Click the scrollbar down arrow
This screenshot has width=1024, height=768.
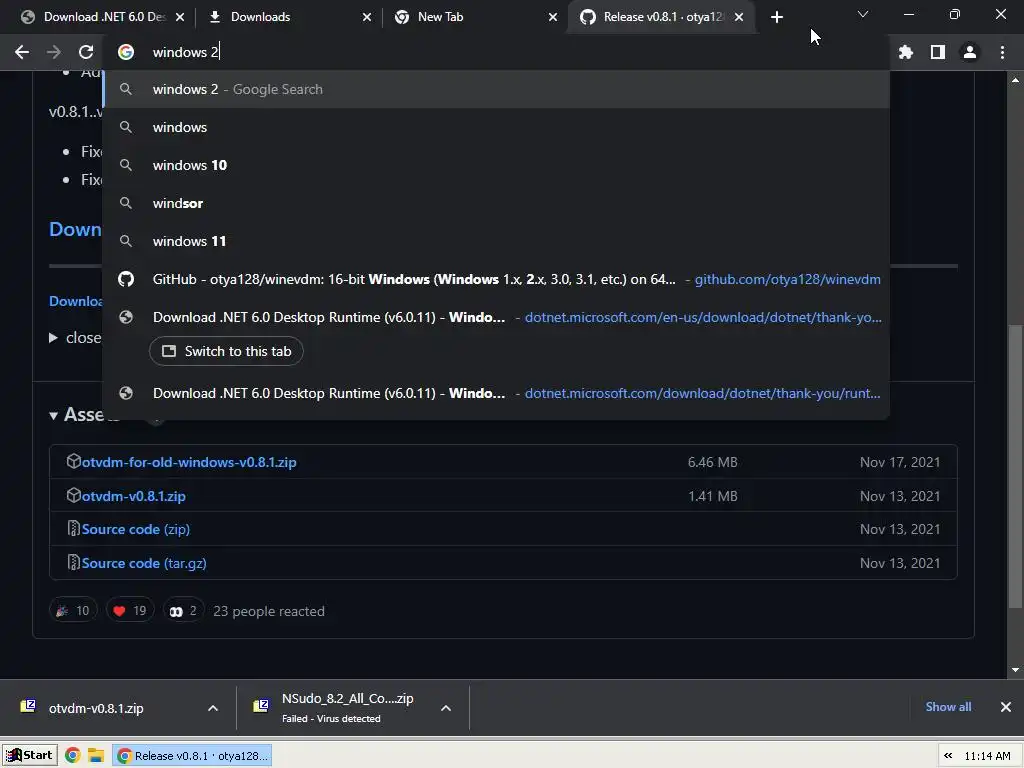1015,670
